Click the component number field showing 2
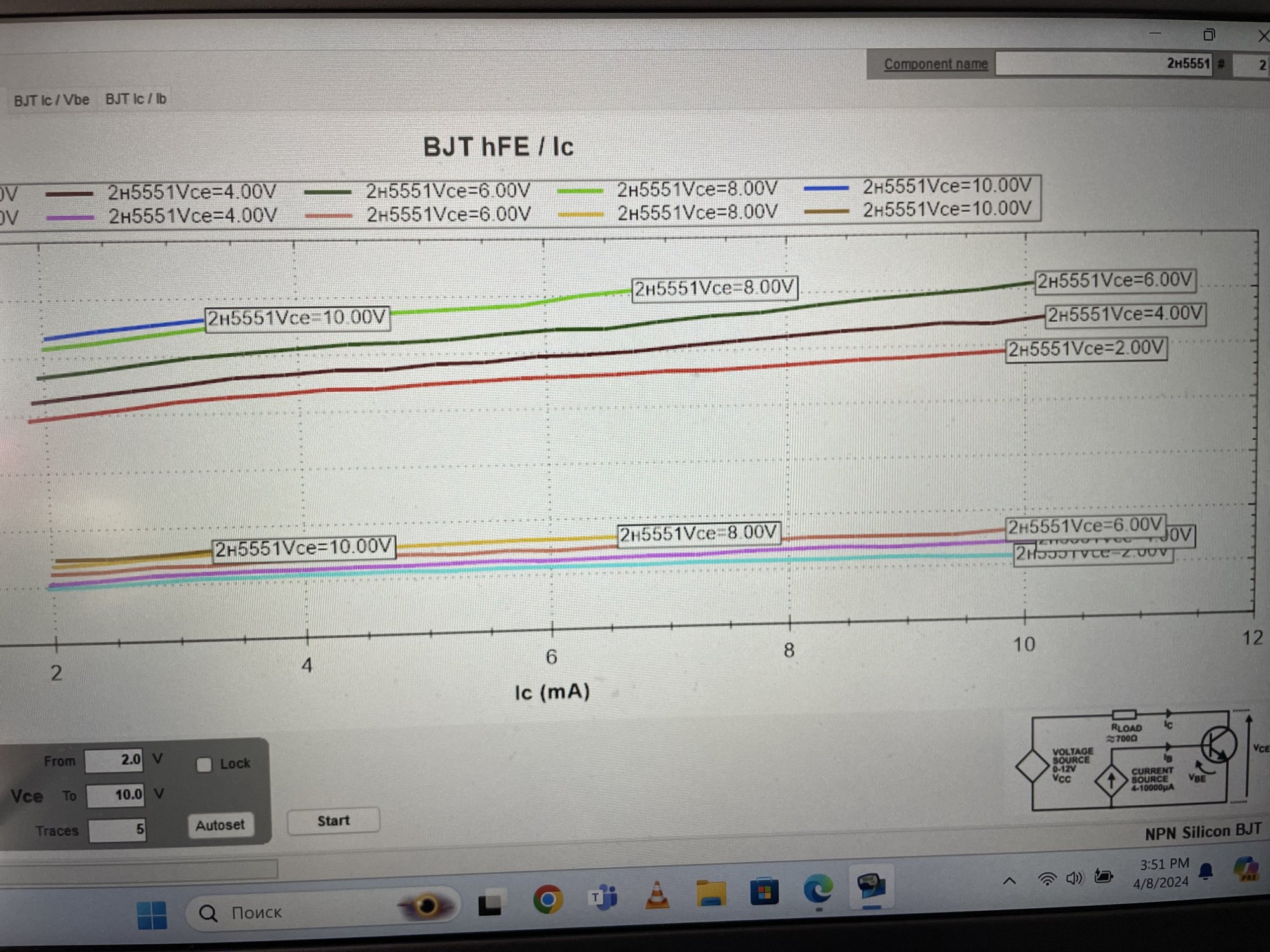The height and width of the screenshot is (952, 1270). coord(1251,65)
